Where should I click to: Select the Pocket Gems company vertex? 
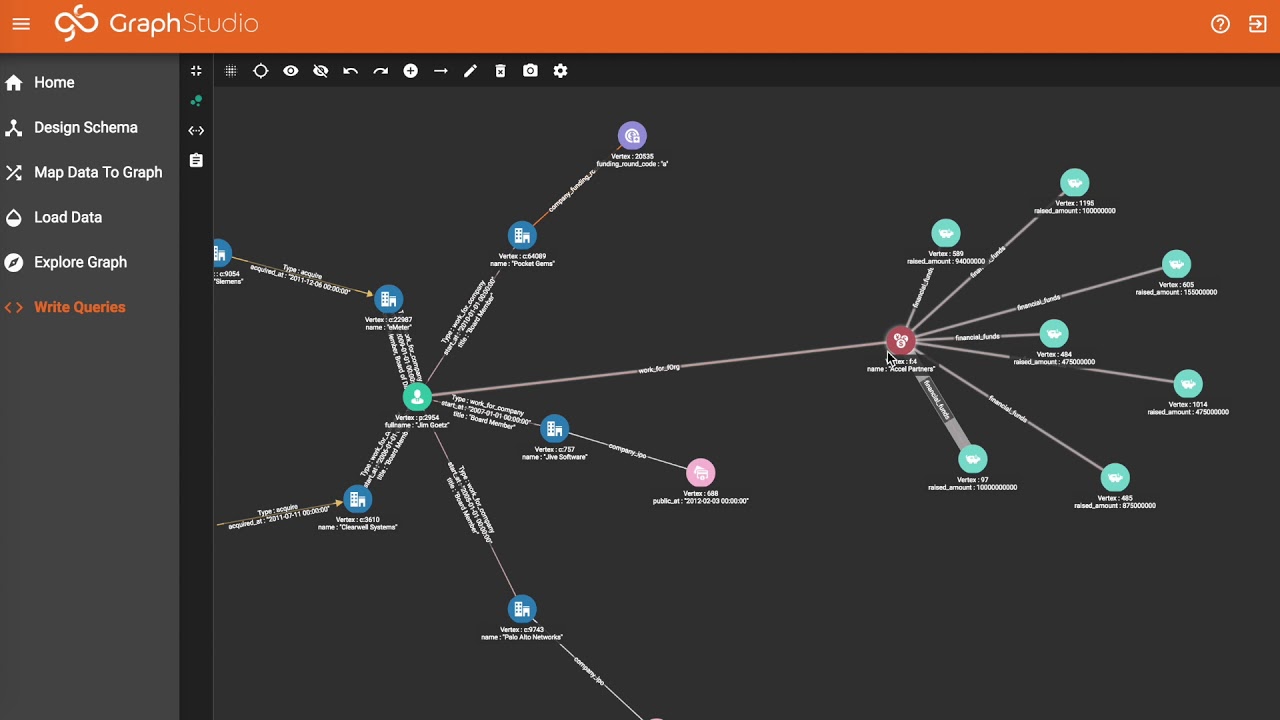(522, 236)
